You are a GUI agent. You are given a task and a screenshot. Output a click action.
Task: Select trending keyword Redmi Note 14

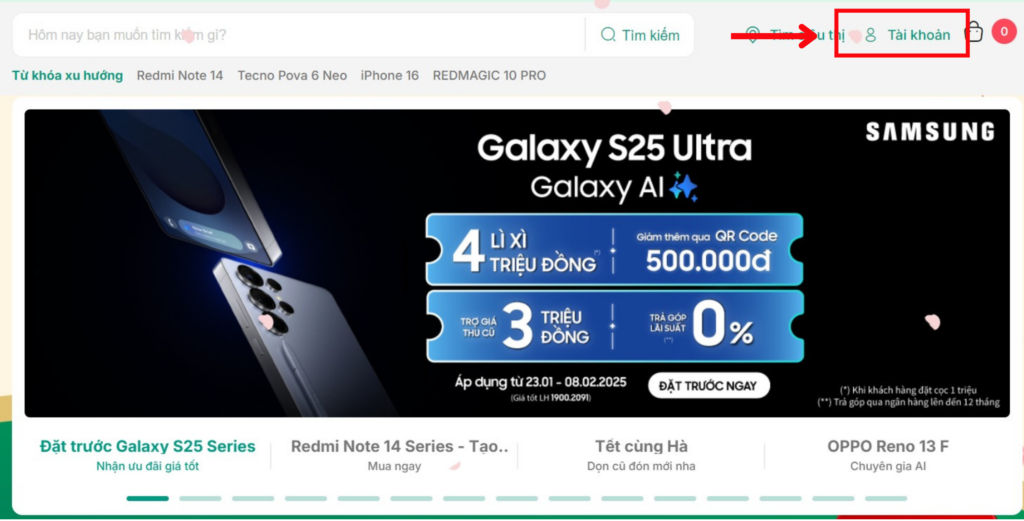(180, 76)
